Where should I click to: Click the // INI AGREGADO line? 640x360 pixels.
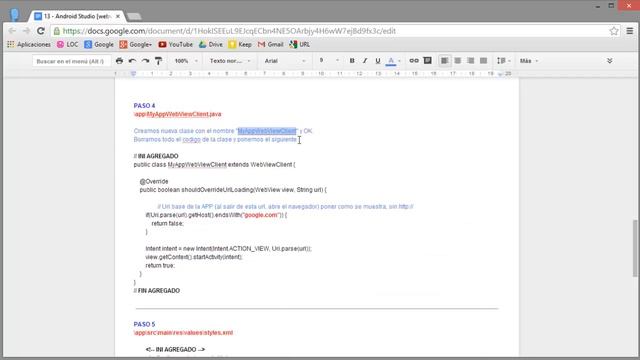(156, 156)
